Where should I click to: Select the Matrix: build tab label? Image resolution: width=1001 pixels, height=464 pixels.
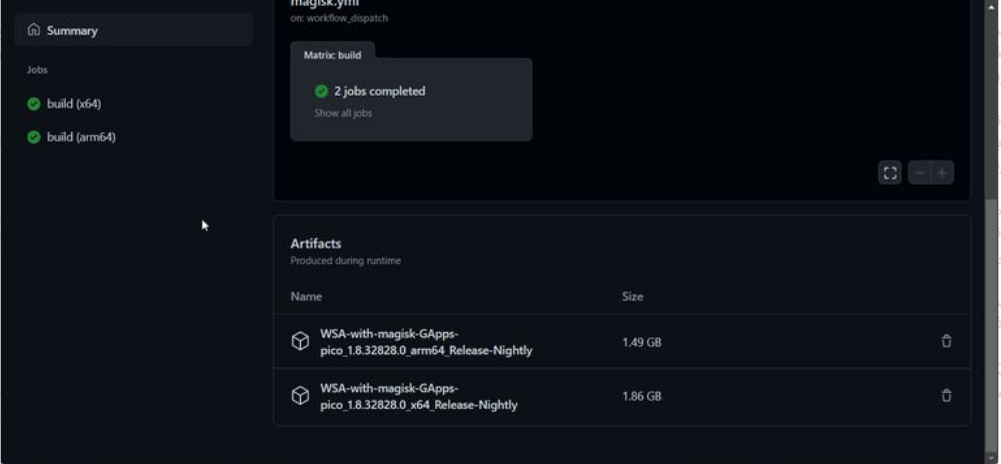(x=332, y=55)
